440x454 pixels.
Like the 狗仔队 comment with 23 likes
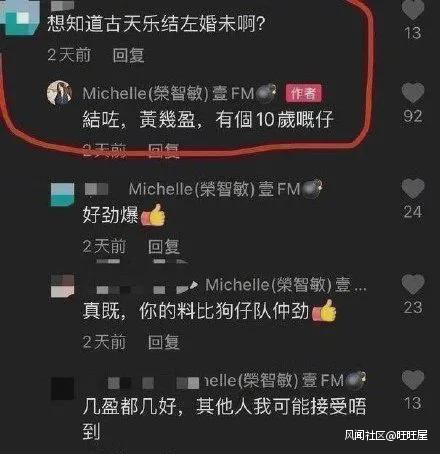(413, 284)
